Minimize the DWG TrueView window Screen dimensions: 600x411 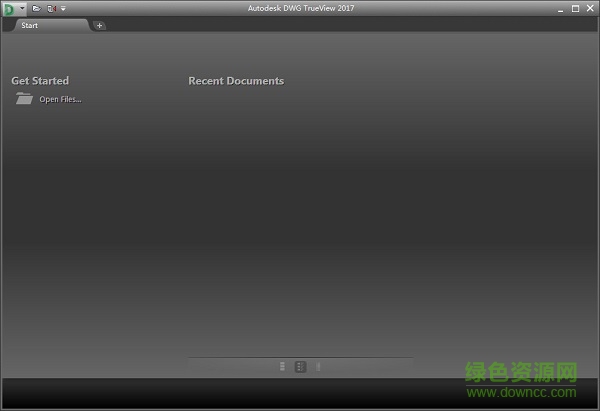tap(560, 9)
